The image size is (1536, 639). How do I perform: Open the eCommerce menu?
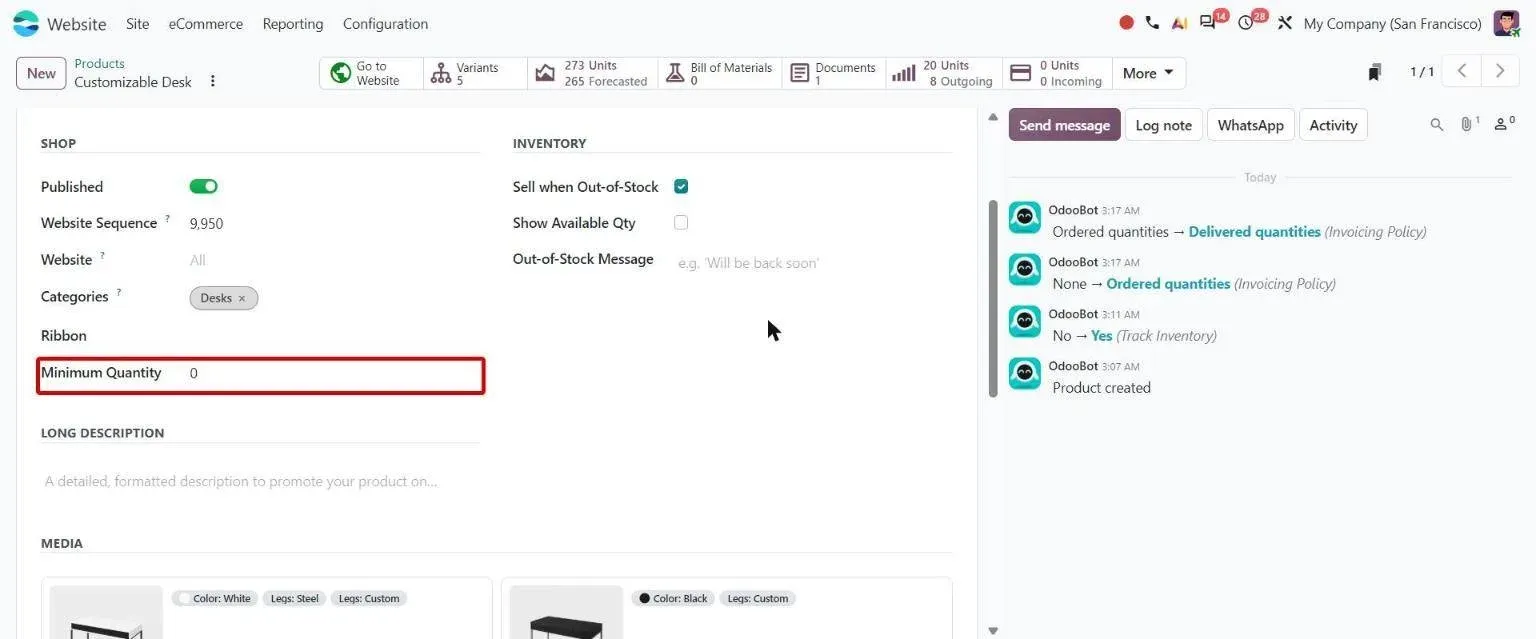pos(205,23)
